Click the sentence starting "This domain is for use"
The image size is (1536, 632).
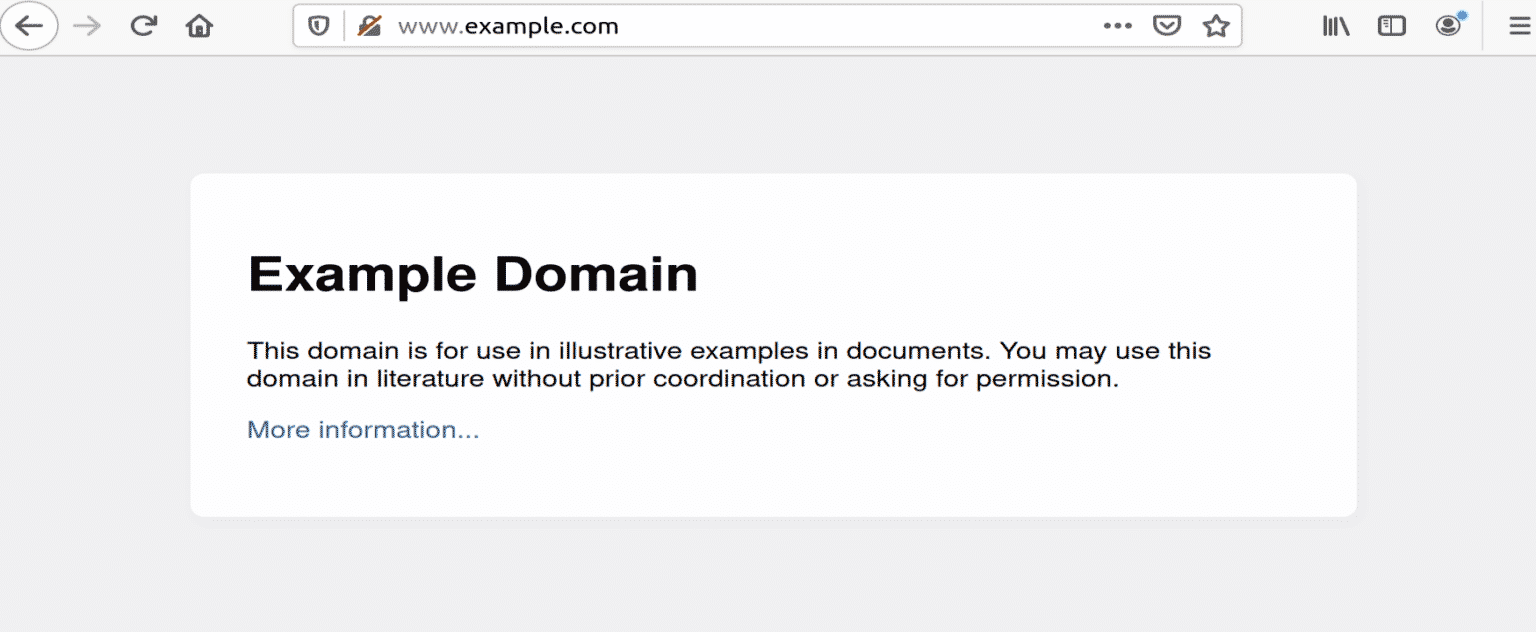tap(620, 352)
